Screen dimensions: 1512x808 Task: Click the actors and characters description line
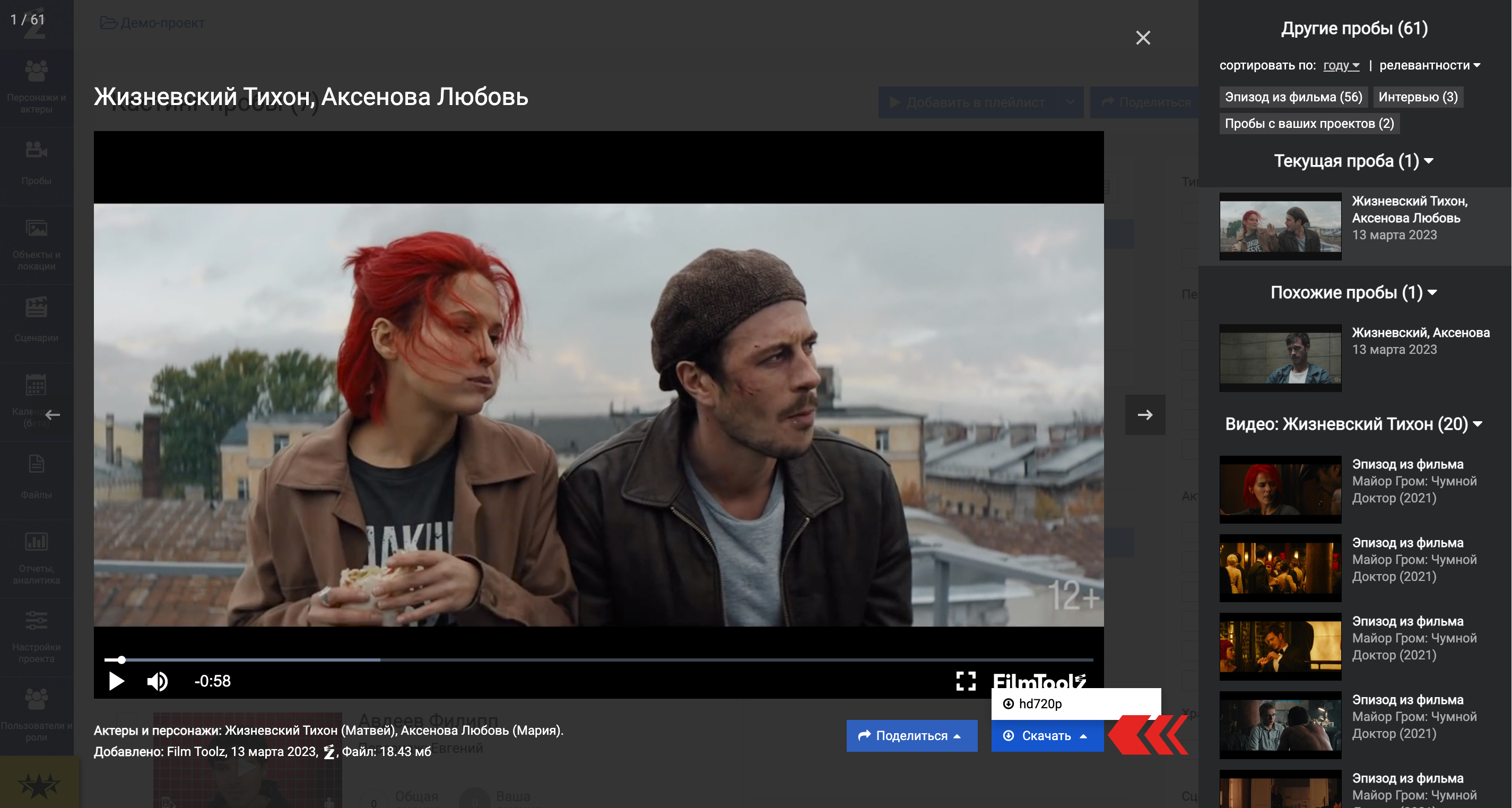click(x=329, y=731)
